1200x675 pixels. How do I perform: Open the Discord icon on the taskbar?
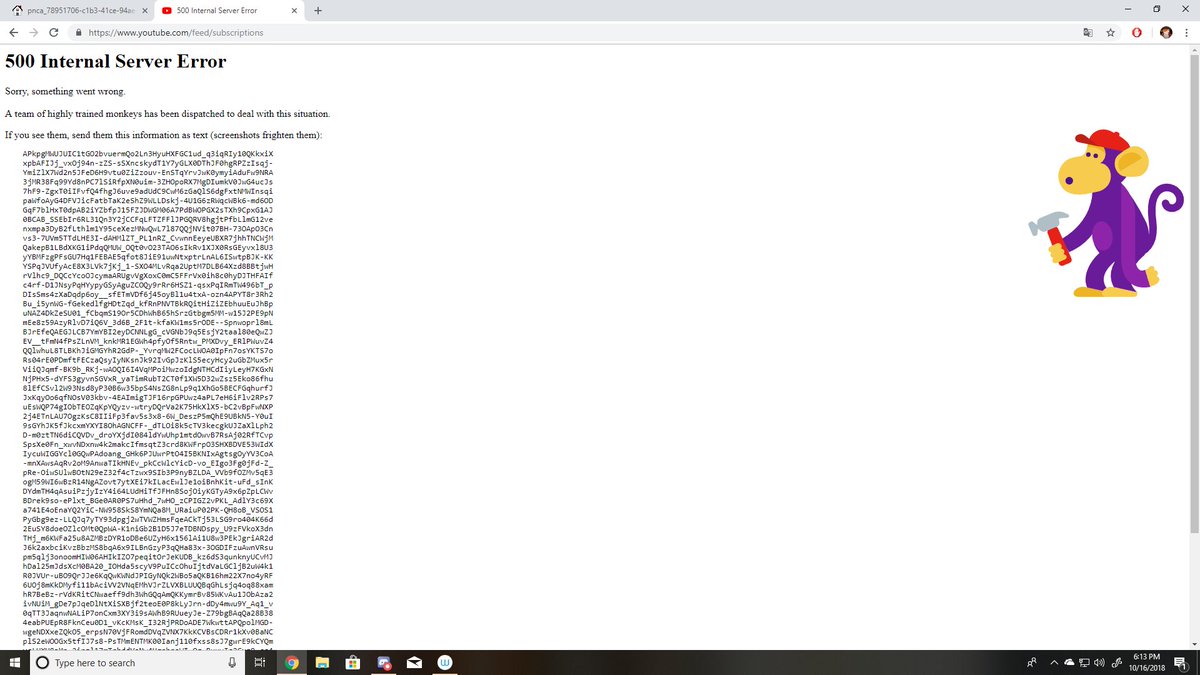pos(385,662)
